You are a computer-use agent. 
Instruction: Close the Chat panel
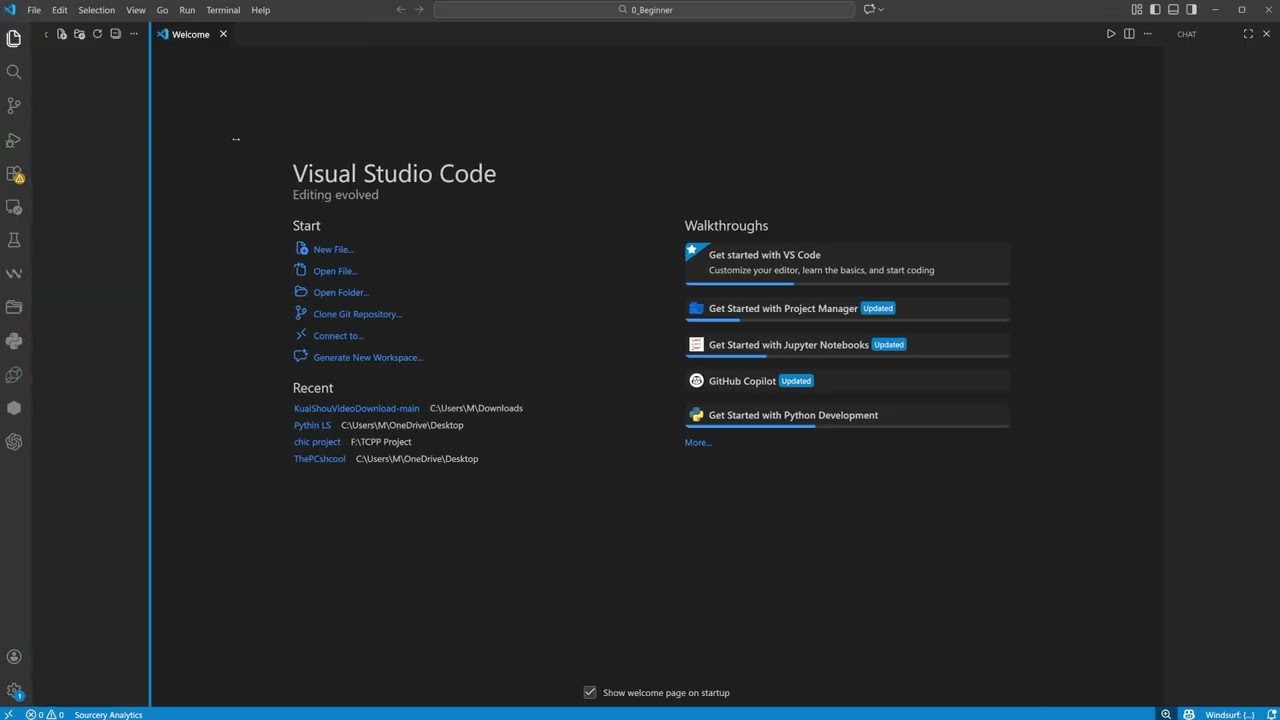coord(1266,34)
